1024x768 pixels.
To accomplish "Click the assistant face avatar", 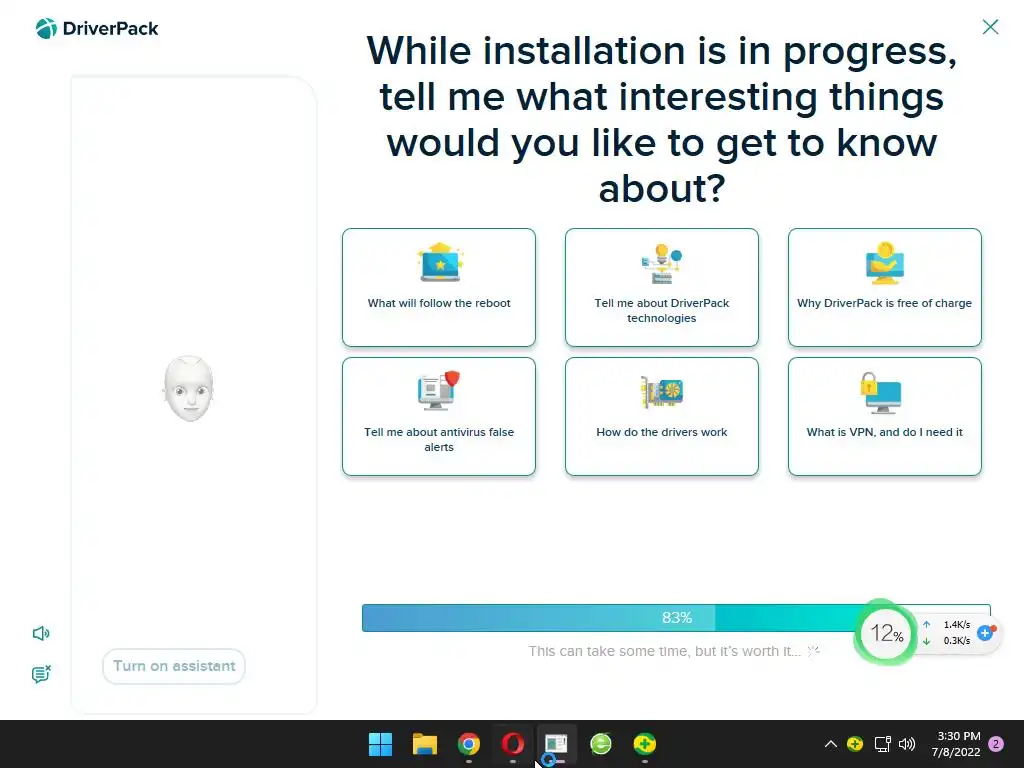I will click(x=188, y=389).
